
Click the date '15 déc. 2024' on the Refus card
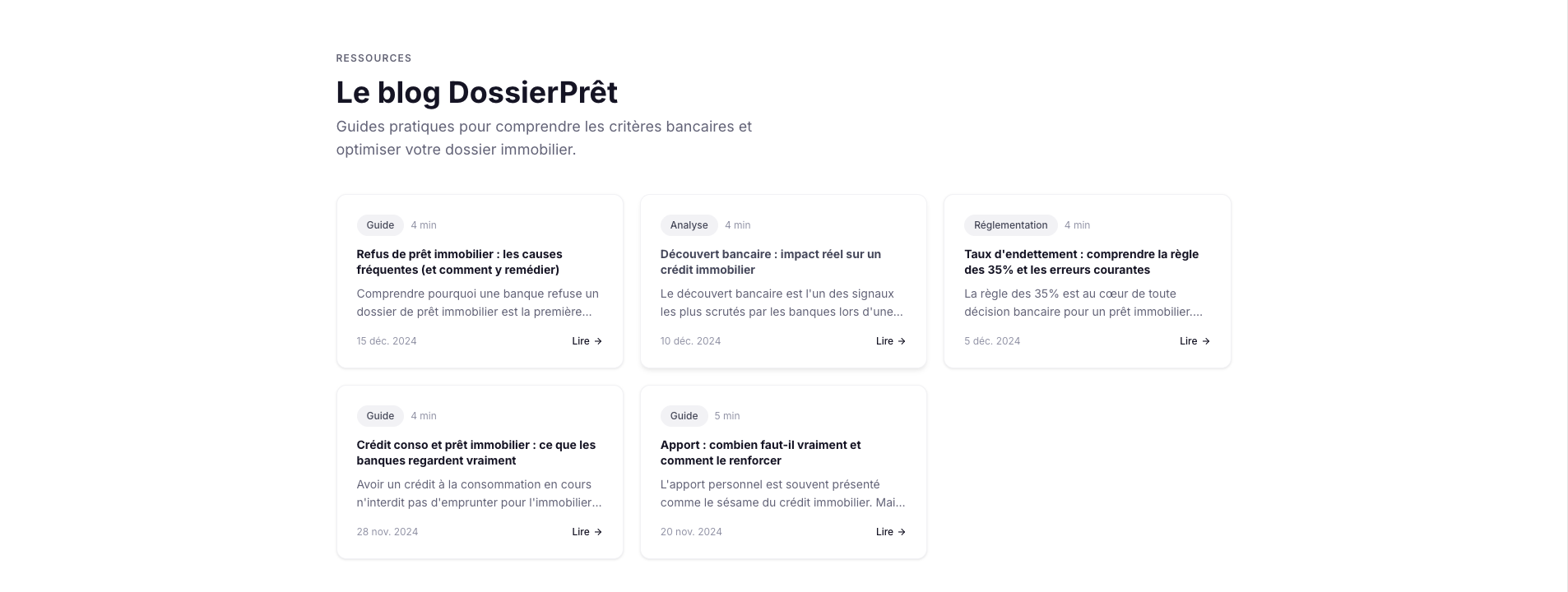[386, 340]
